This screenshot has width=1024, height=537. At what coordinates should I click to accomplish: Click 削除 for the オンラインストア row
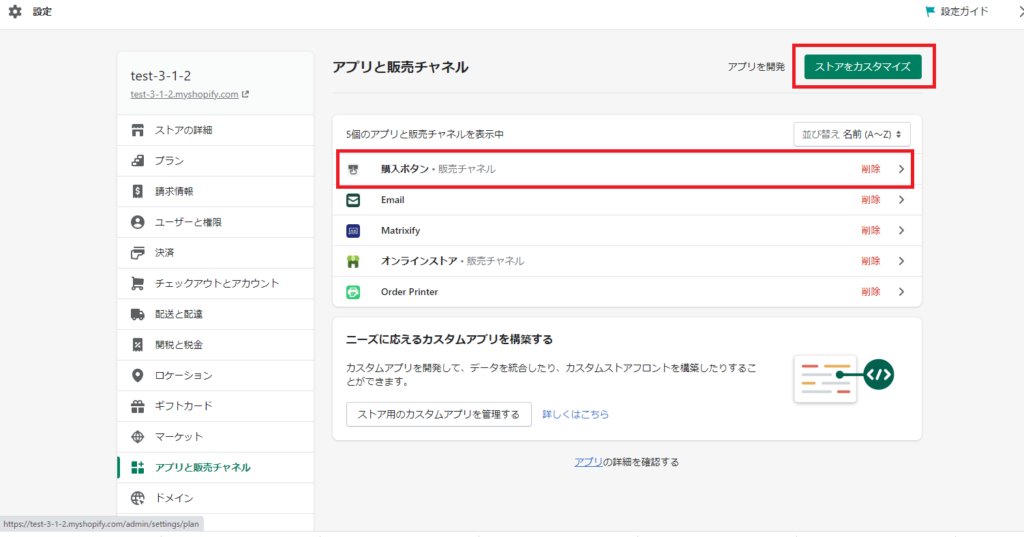870,261
